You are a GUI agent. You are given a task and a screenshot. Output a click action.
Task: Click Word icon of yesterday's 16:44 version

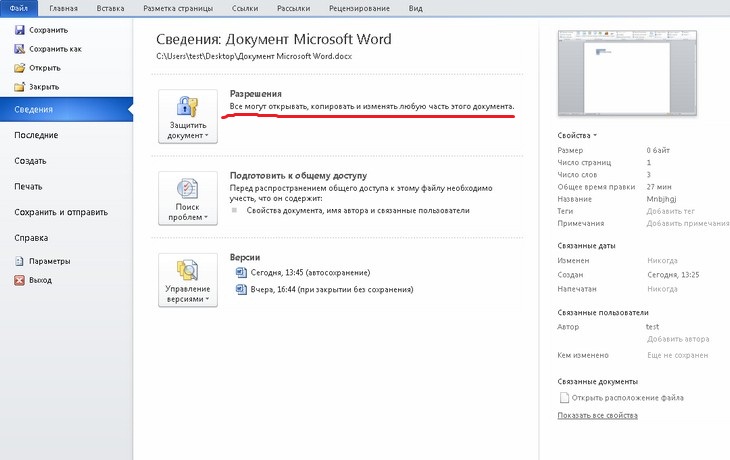(x=241, y=289)
